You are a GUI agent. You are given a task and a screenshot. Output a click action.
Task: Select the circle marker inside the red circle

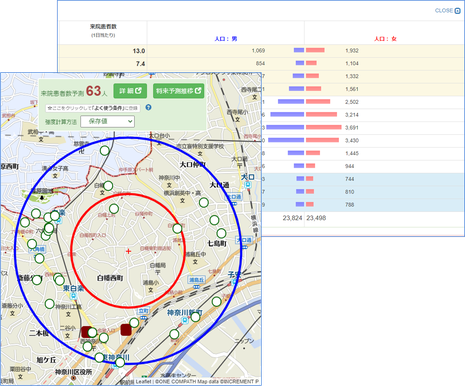tap(114, 209)
